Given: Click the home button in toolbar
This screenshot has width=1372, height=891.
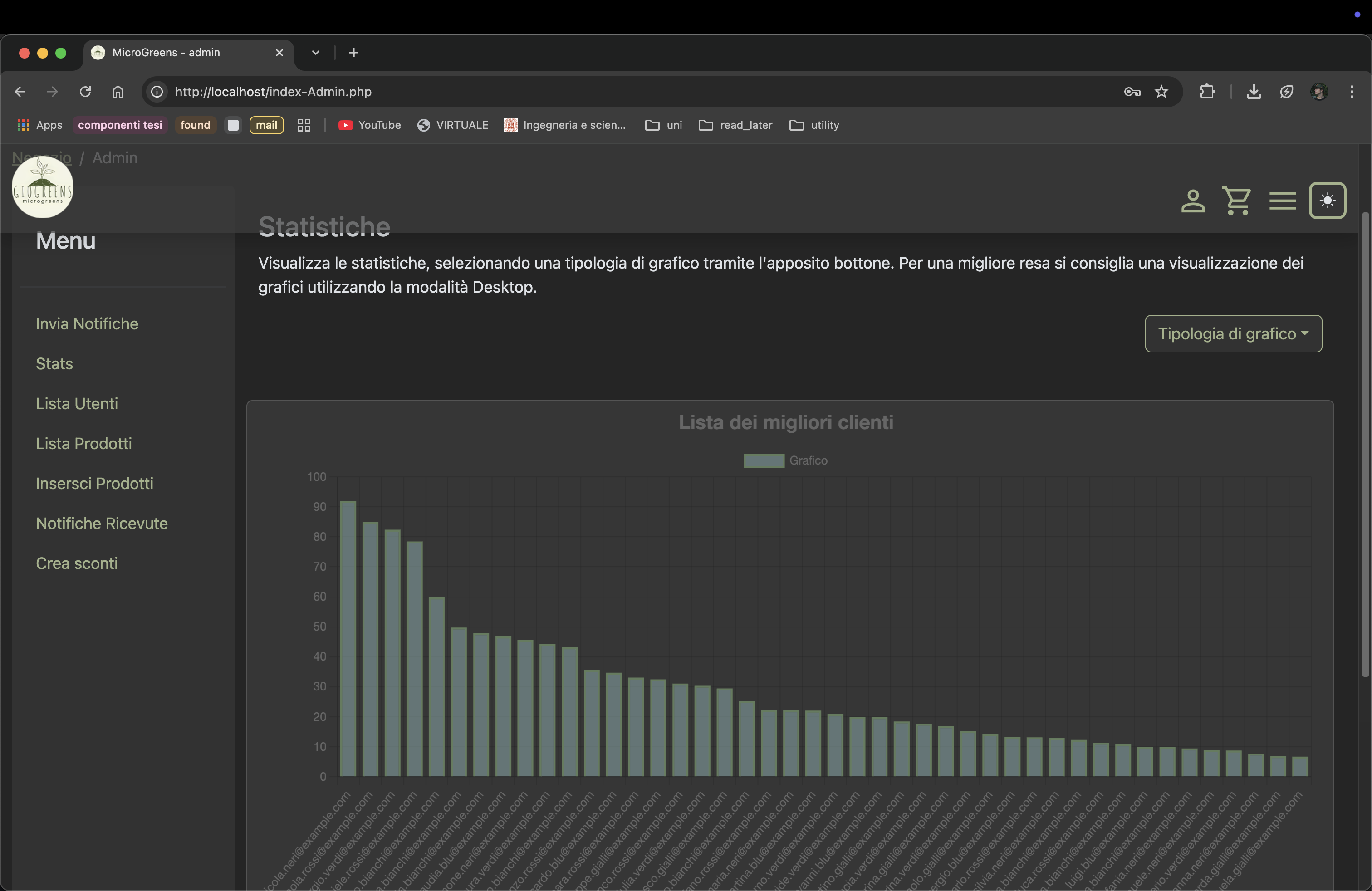Looking at the screenshot, I should (x=118, y=92).
